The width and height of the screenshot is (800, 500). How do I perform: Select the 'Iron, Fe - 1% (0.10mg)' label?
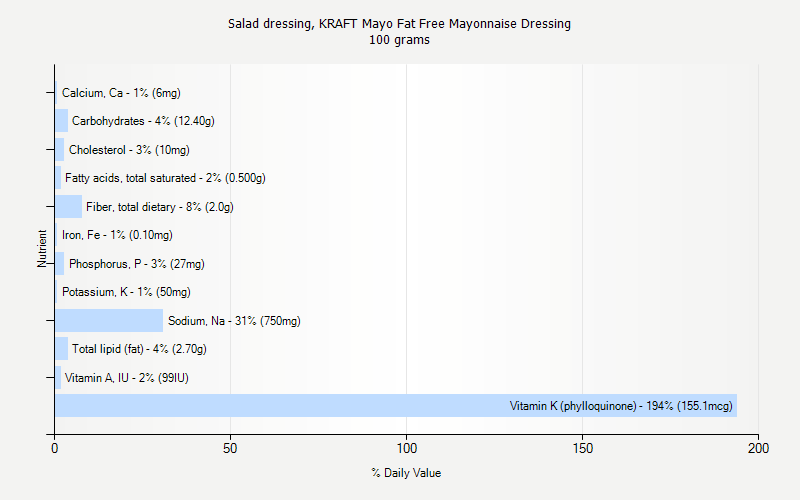click(117, 235)
